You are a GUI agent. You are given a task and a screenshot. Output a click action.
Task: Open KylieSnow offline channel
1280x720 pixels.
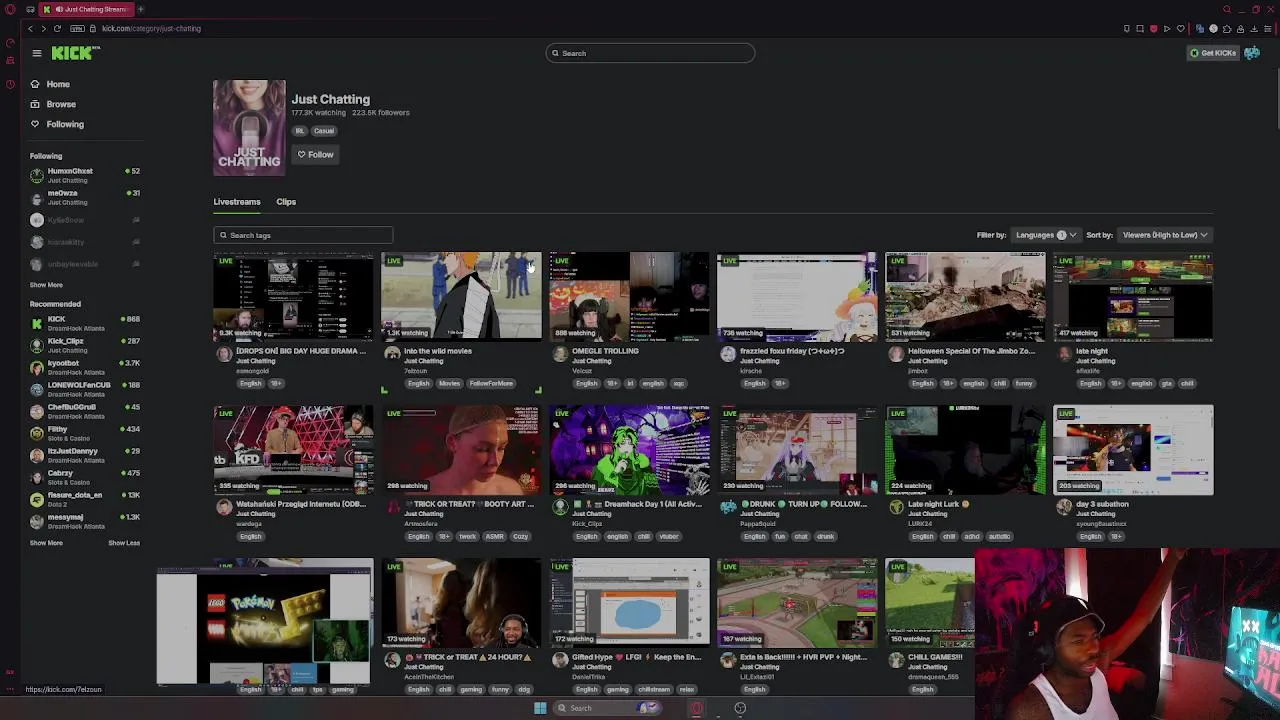tap(85, 220)
